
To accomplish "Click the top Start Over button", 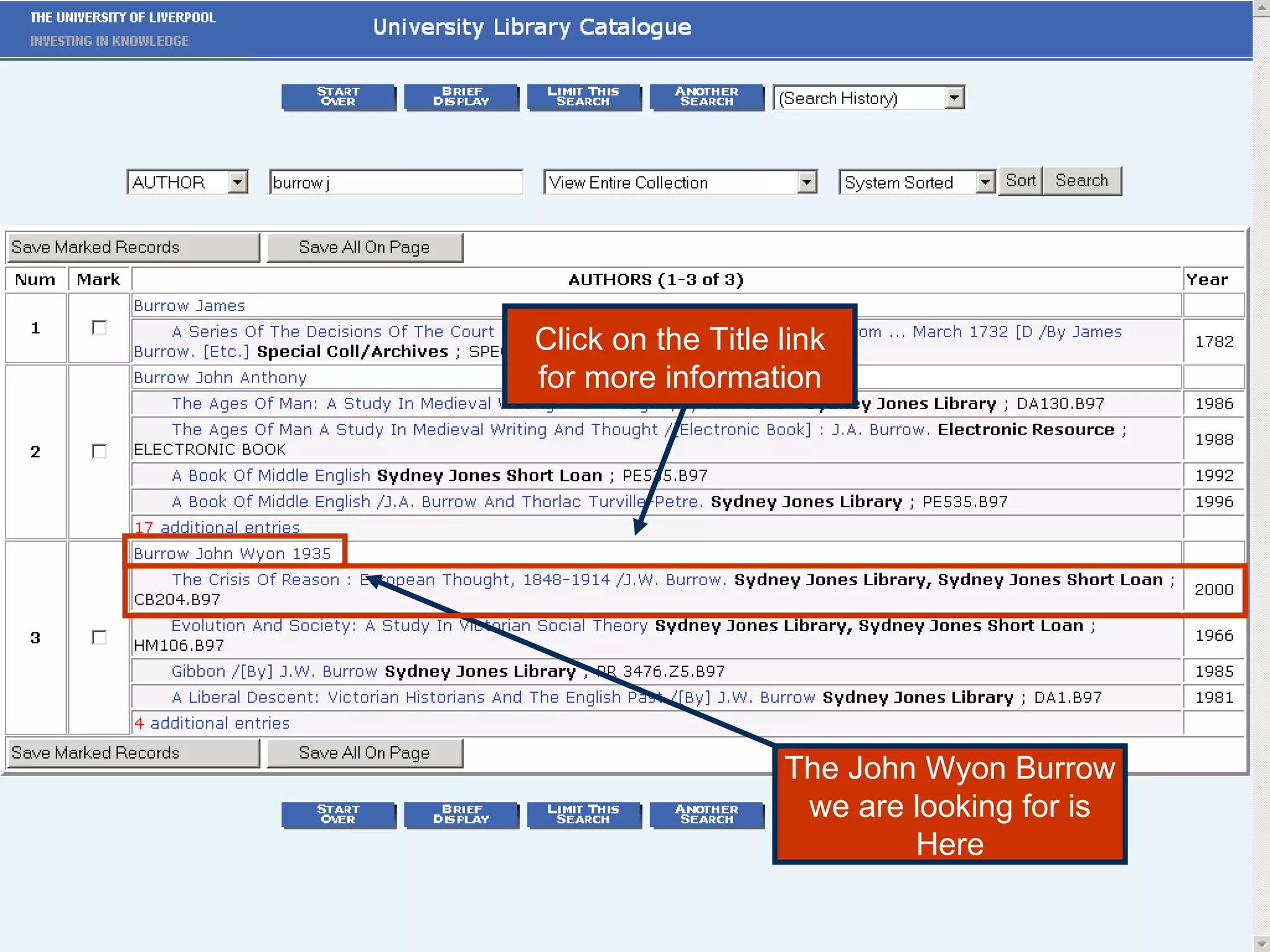I will (338, 97).
